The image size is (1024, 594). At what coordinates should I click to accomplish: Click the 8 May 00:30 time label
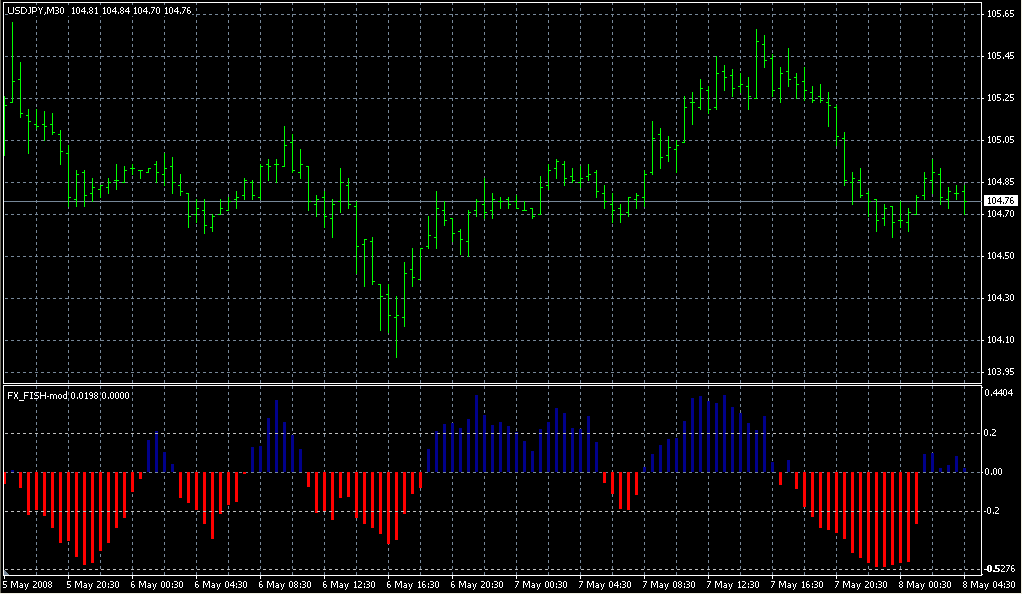925,585
